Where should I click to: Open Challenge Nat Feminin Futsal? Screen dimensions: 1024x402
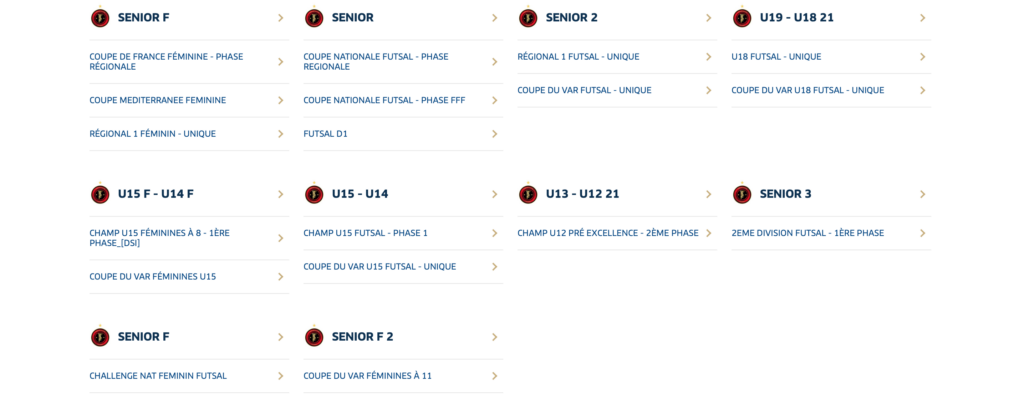click(x=158, y=376)
